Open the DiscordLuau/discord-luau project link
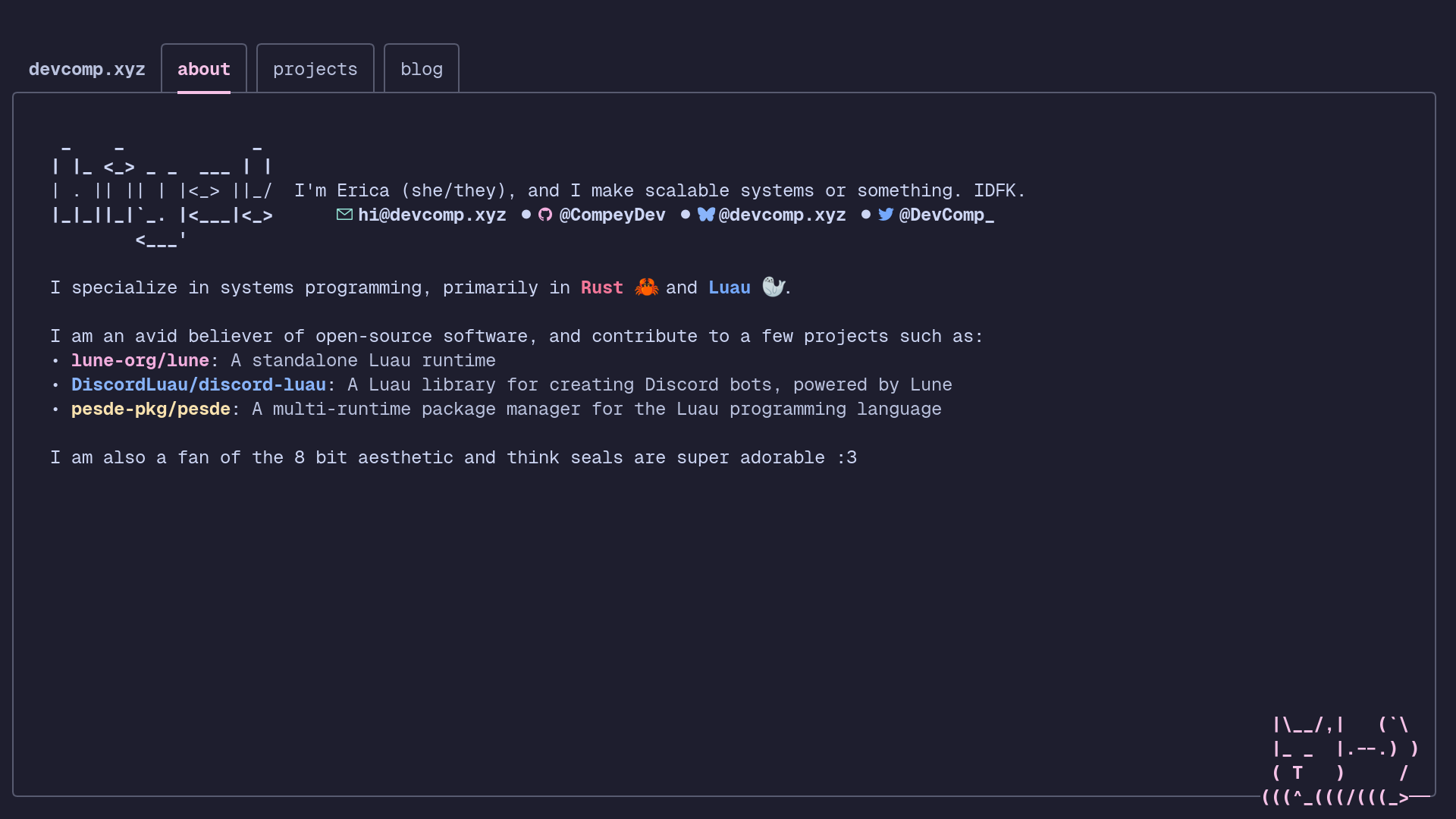This screenshot has width=1456, height=819. [199, 384]
